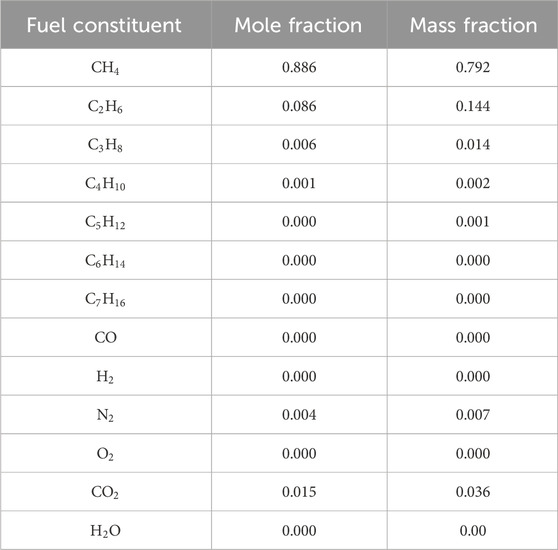The height and width of the screenshot is (550, 558).
Task: Click mass fraction value 0.792
Action: (x=473, y=67)
